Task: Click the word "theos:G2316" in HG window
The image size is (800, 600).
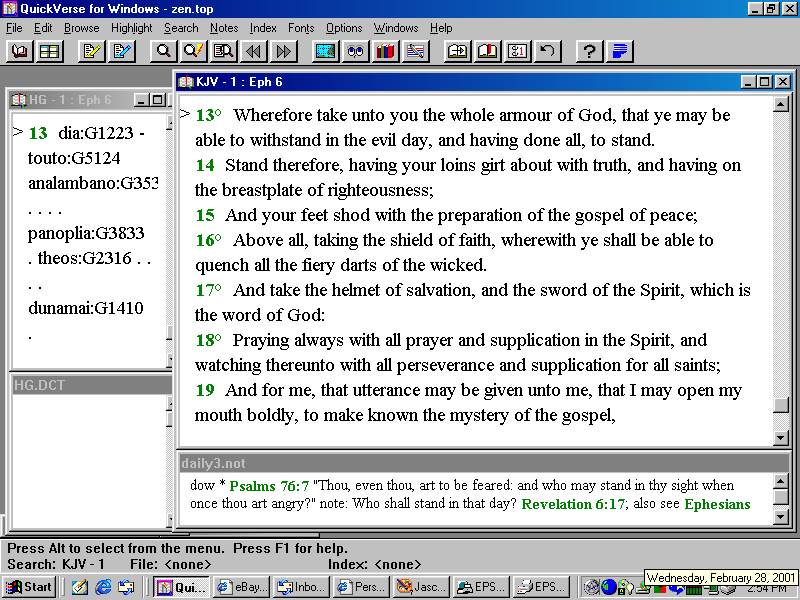Action: 85,259
